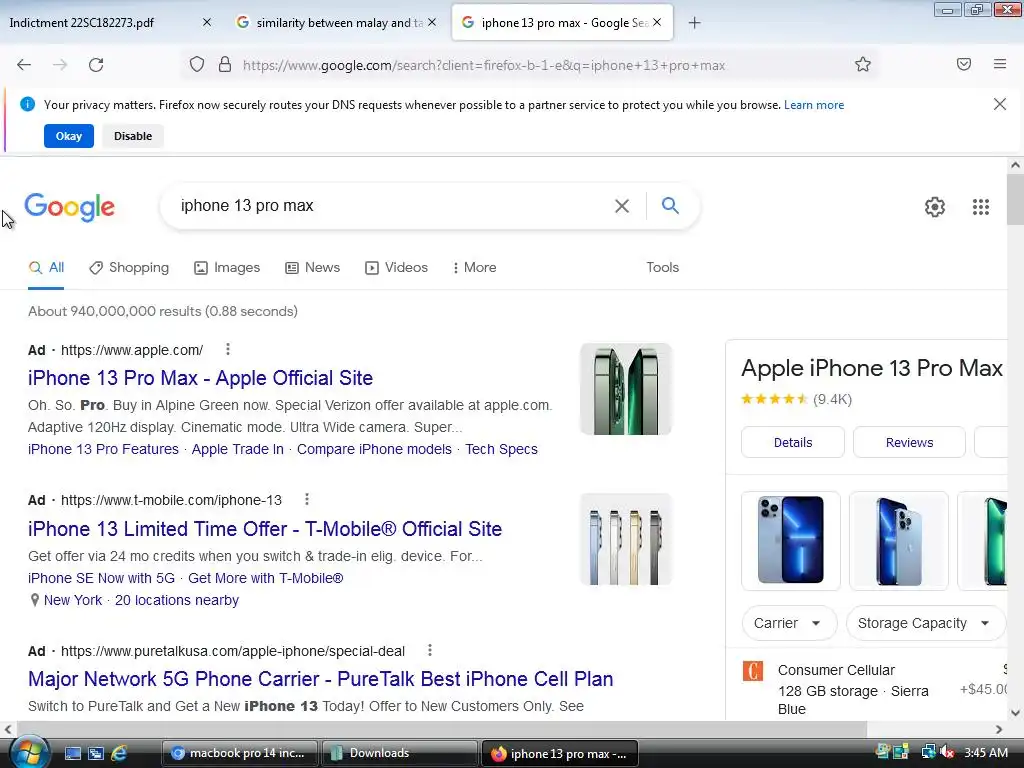Click Show Desktop in quick launch

pos(72,754)
